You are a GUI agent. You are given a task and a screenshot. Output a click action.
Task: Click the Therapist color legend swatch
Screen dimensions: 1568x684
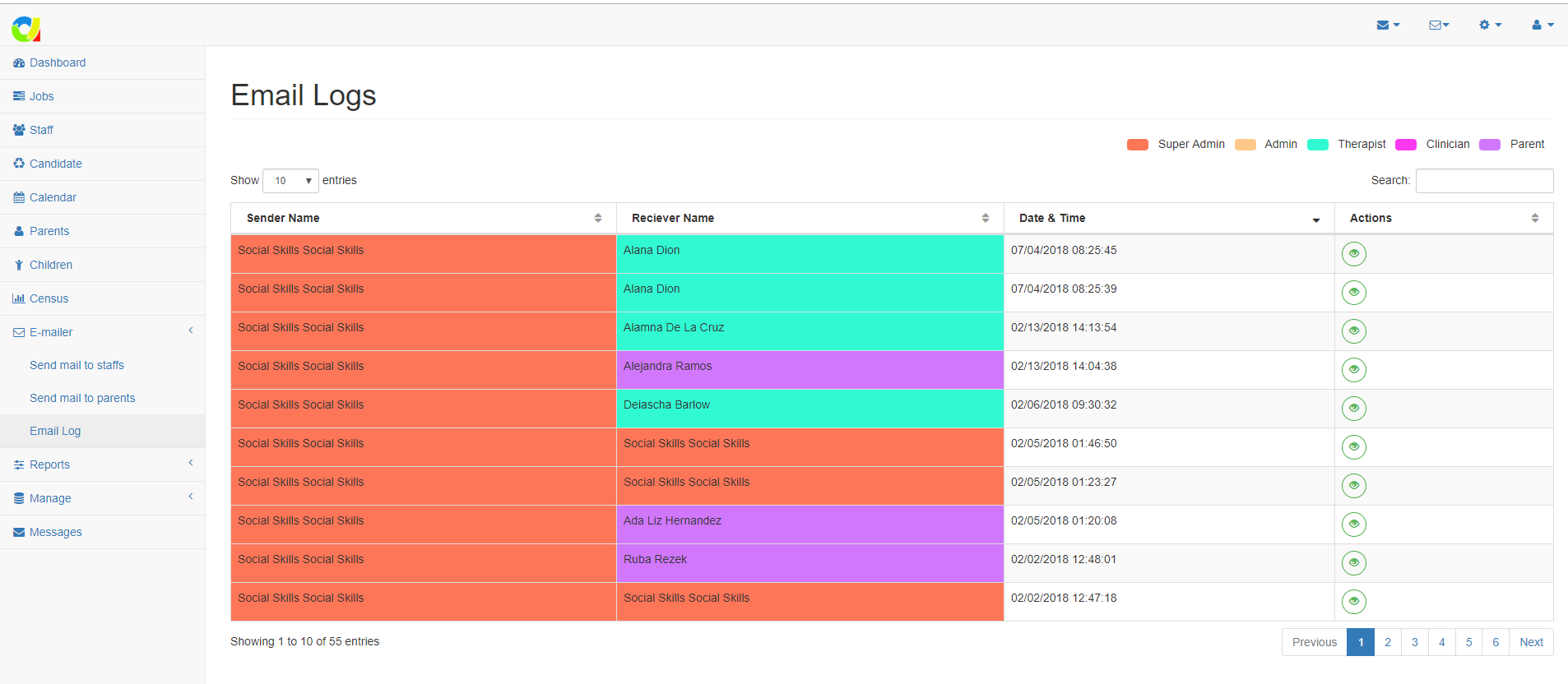[1318, 145]
